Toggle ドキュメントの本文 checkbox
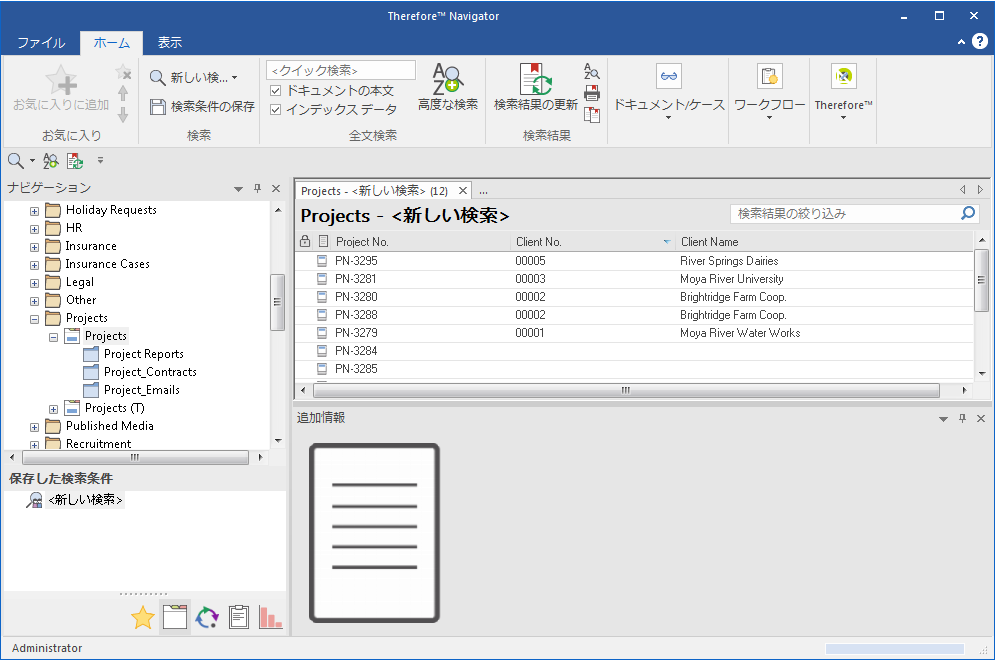997x660 pixels. point(275,91)
